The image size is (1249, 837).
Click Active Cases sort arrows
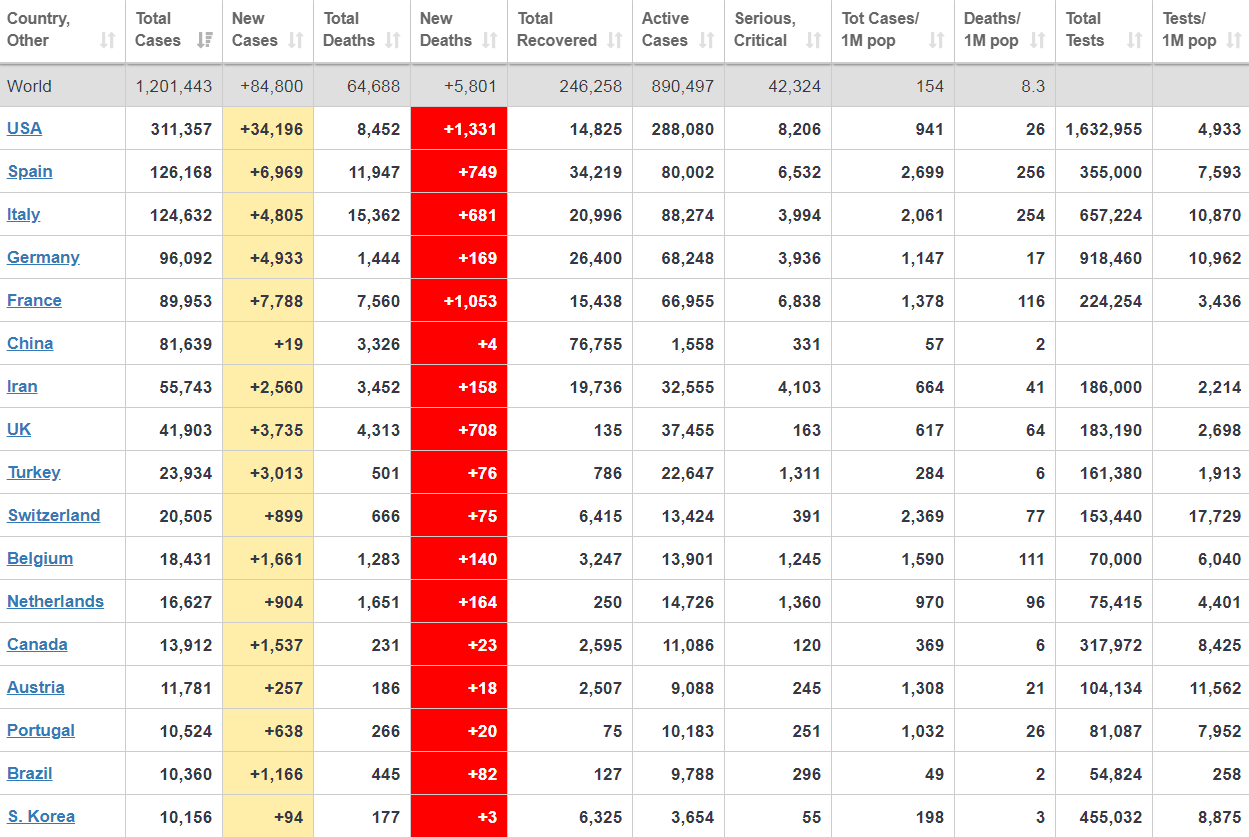pyautogui.click(x=707, y=41)
